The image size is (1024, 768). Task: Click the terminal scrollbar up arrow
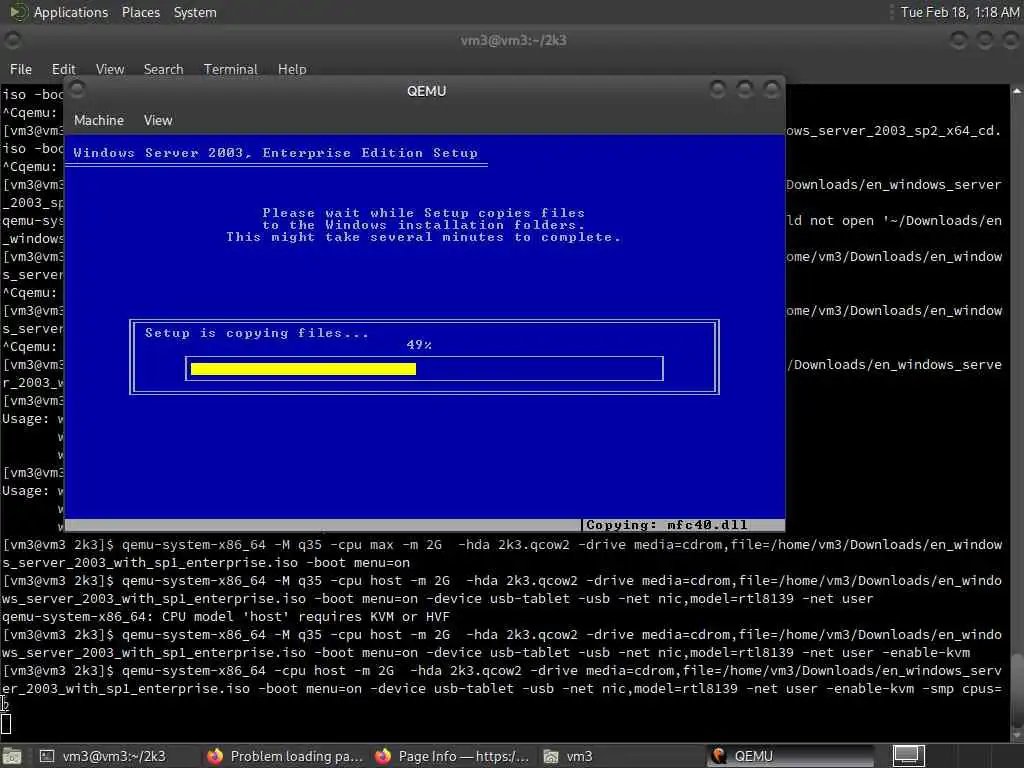1017,91
